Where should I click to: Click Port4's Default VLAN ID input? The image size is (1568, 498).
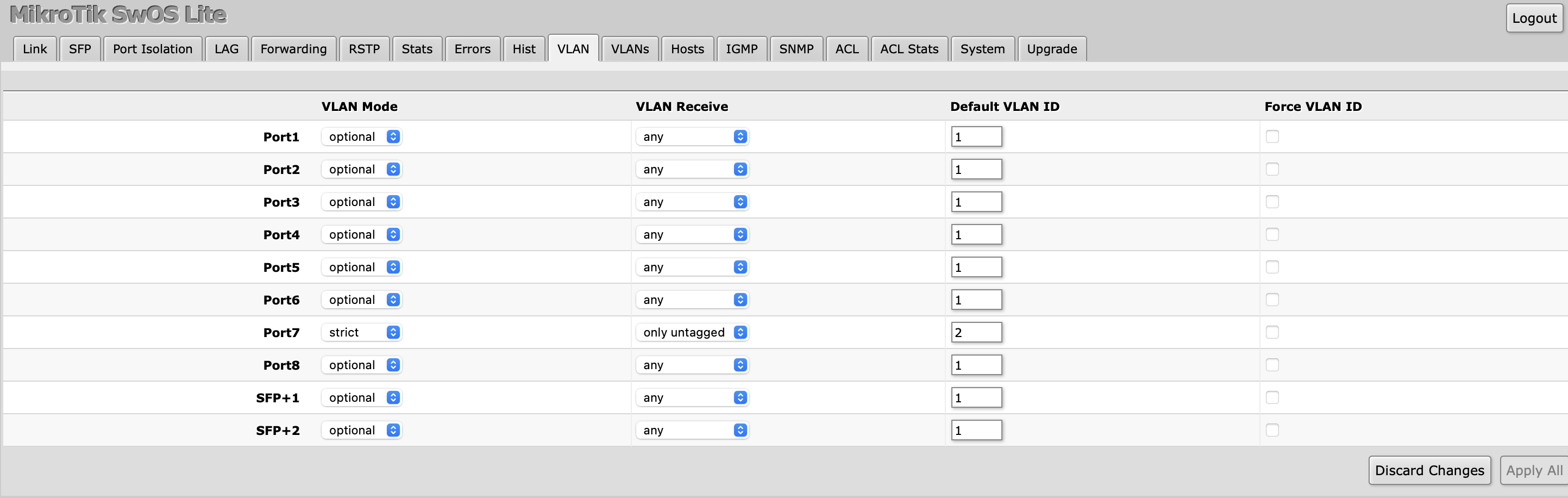tap(976, 234)
